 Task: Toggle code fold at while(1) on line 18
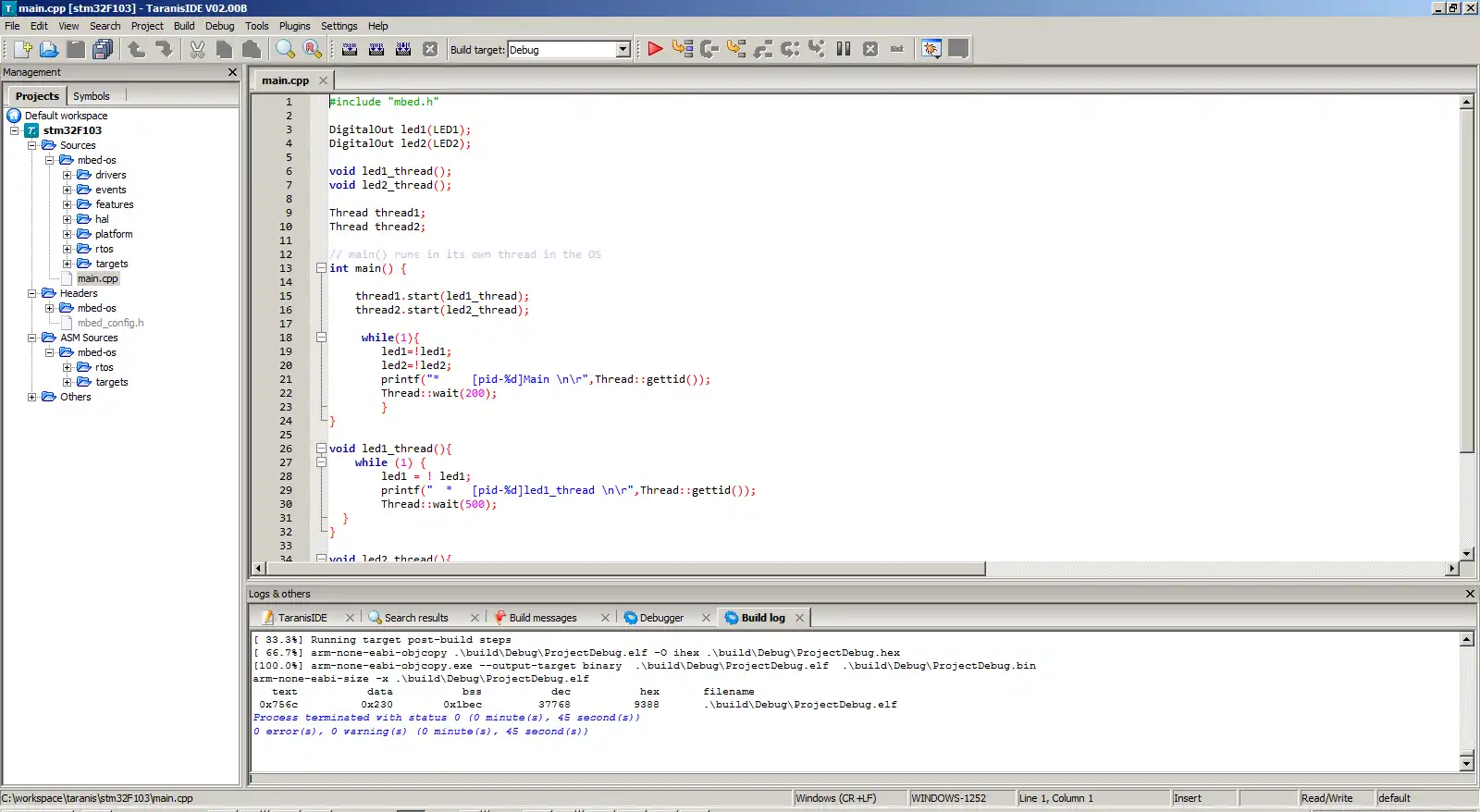click(x=321, y=338)
